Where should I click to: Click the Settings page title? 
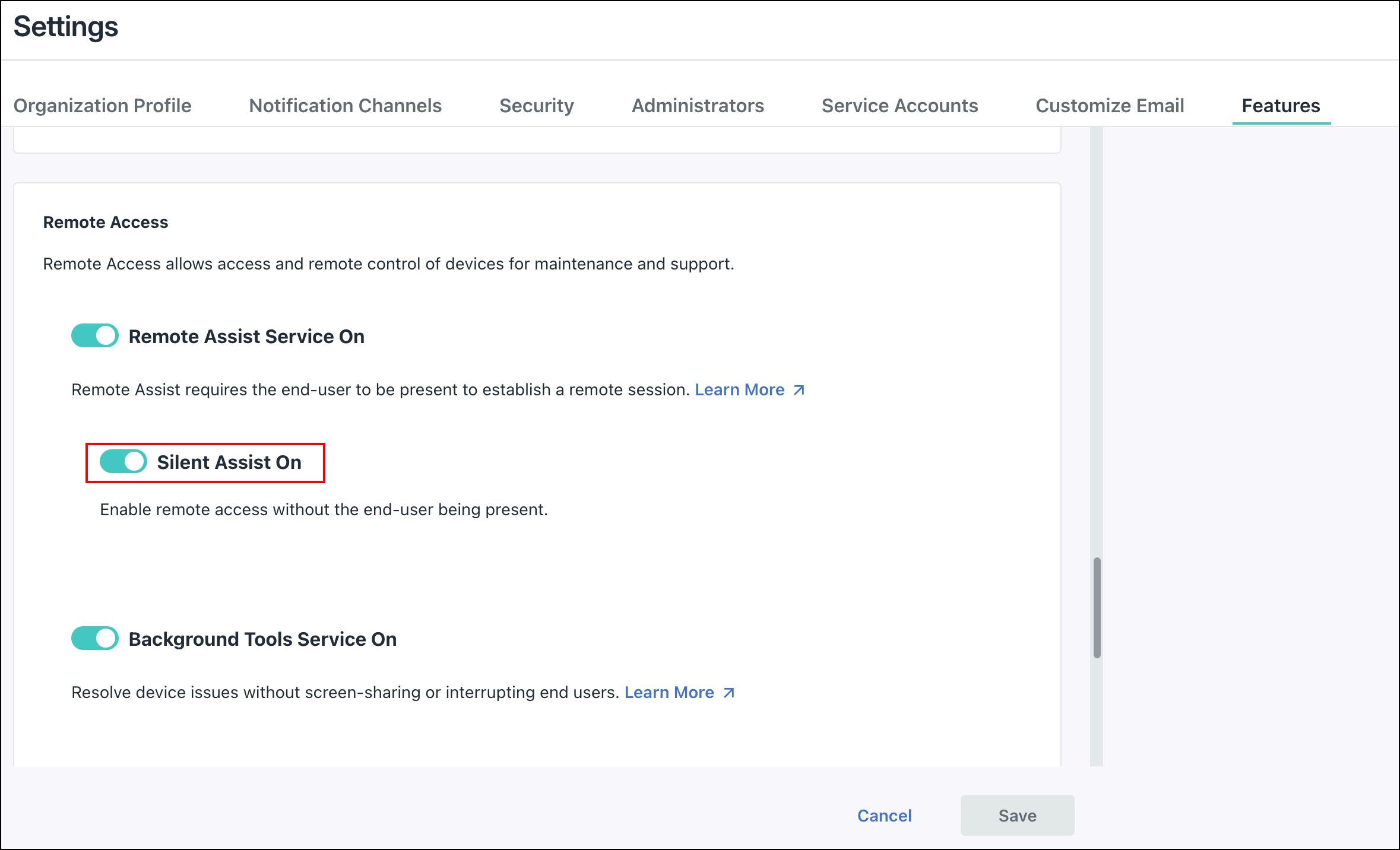[x=66, y=27]
